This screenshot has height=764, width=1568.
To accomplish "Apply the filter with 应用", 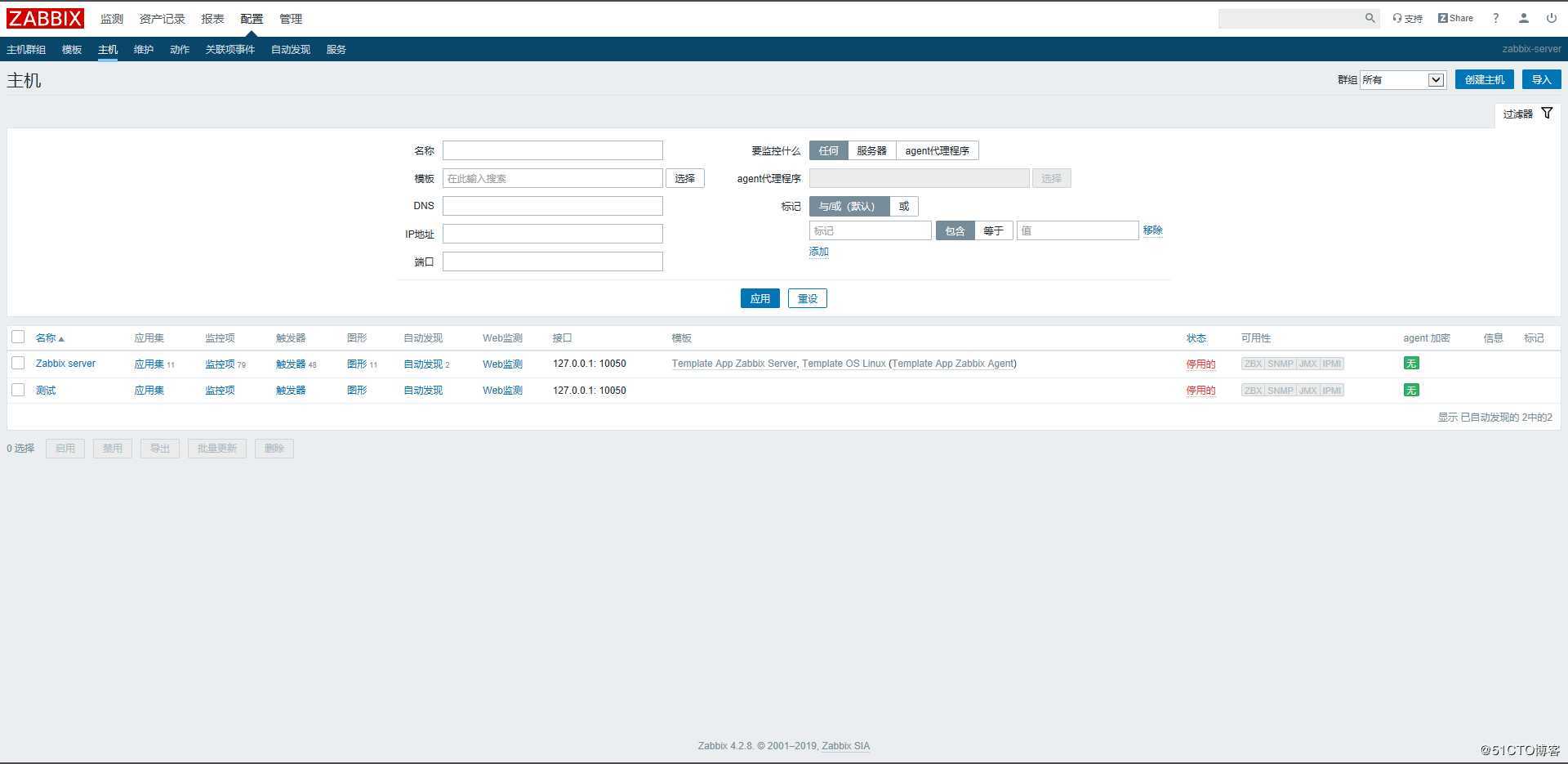I will click(759, 298).
